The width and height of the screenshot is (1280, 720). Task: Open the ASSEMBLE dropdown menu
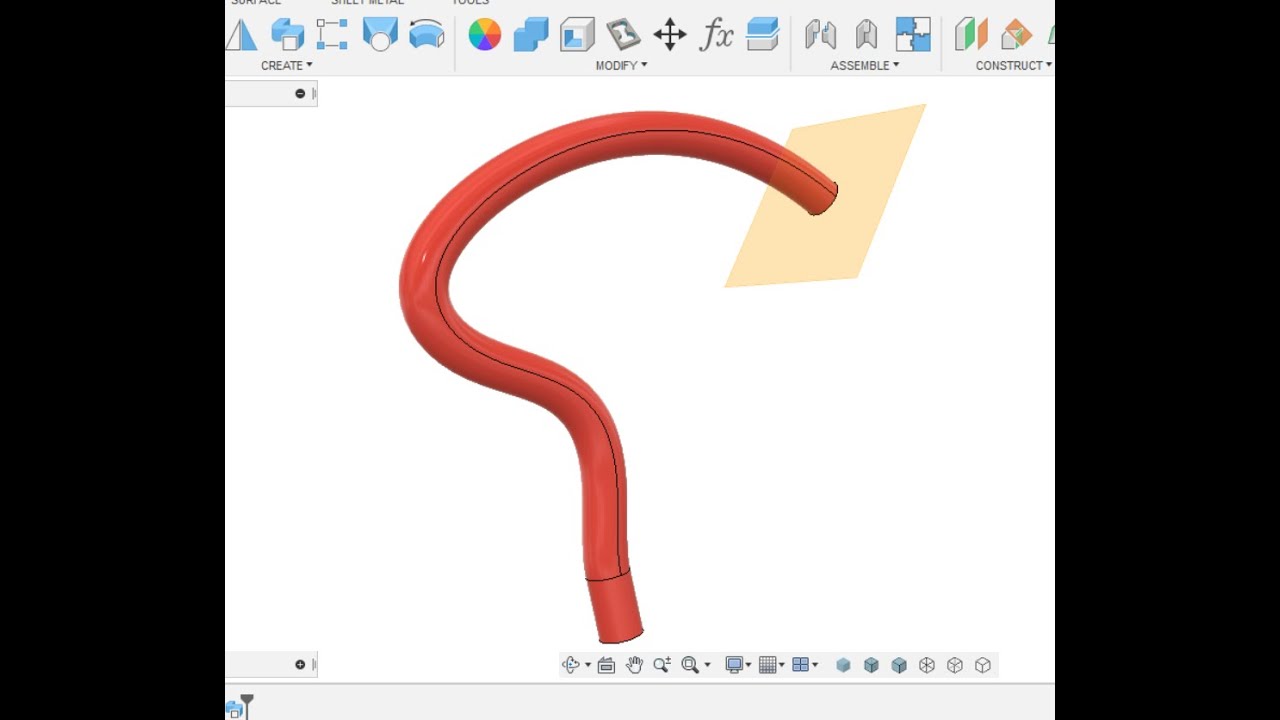[x=865, y=65]
